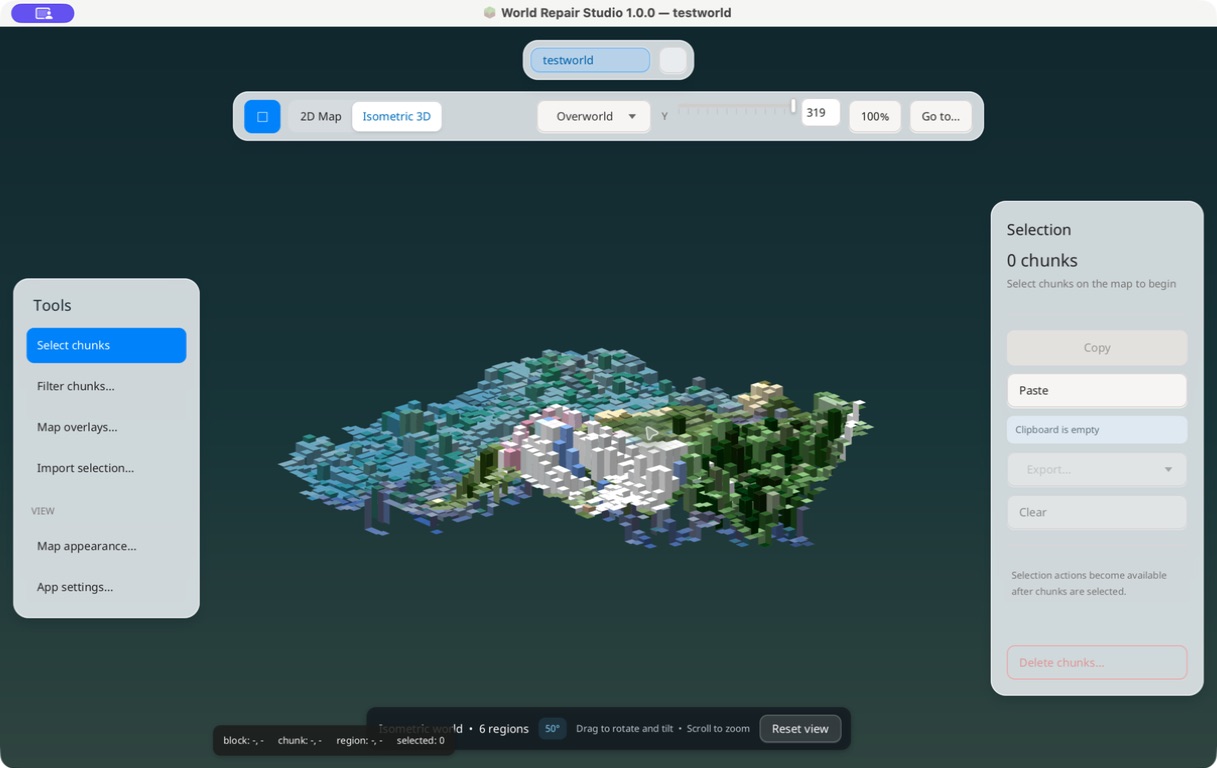The width and height of the screenshot is (1217, 768).
Task: Click the Paste button
Action: point(1097,390)
